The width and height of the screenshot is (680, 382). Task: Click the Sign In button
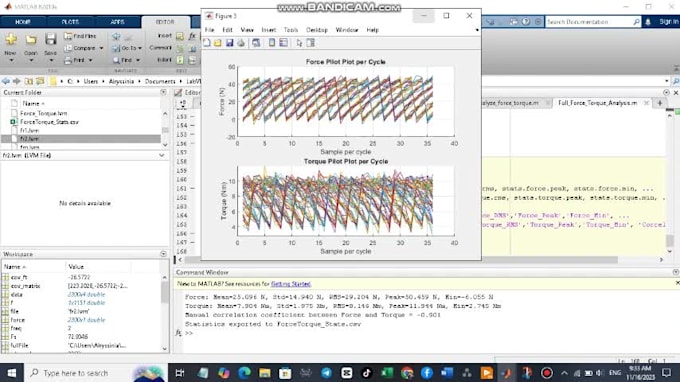668,21
